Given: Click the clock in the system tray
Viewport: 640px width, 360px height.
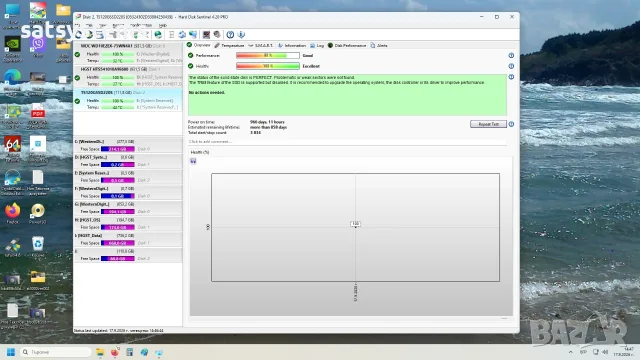Looking at the screenshot, I should coord(625,352).
